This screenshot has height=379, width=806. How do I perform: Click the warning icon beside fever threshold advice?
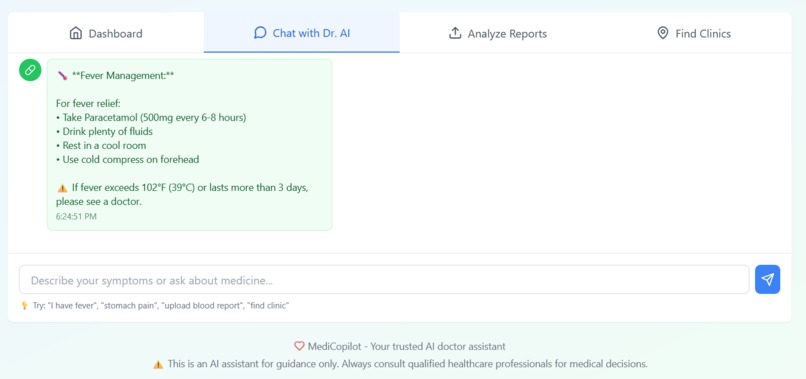pyautogui.click(x=62, y=188)
